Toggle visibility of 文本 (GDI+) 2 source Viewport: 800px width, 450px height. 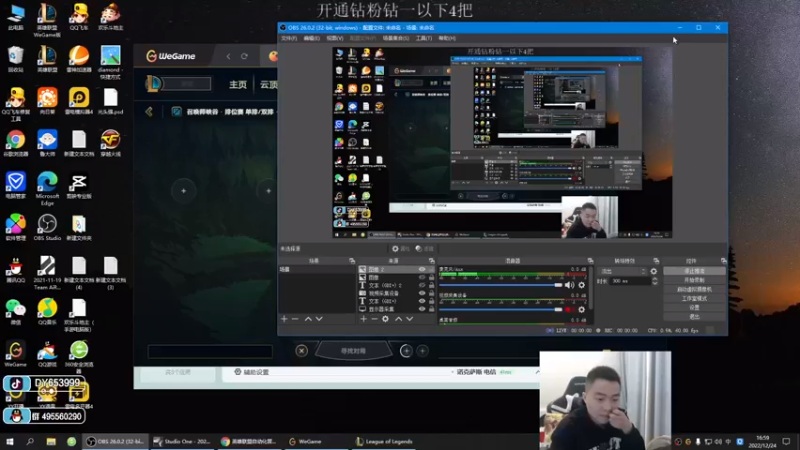pyautogui.click(x=422, y=285)
